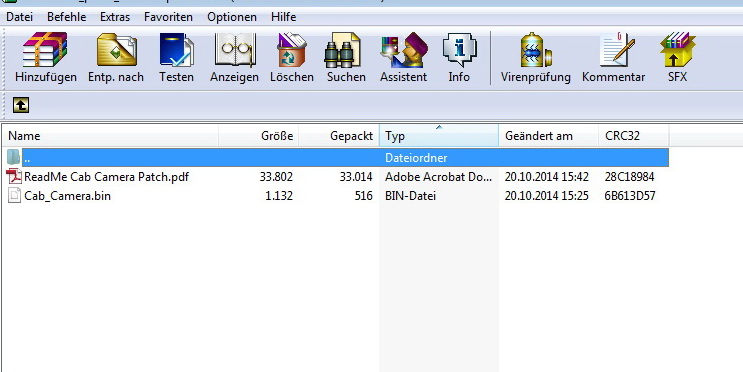Sort files by Größe column

(259, 136)
